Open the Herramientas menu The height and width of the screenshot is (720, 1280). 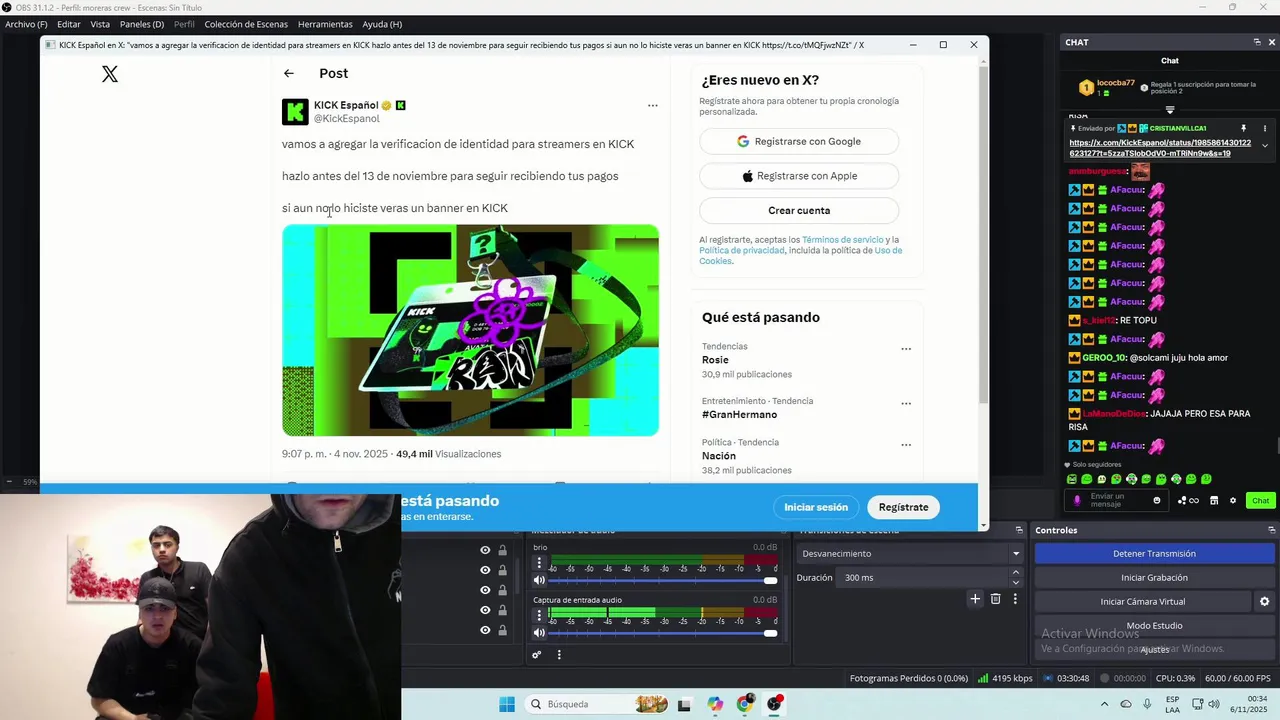(x=325, y=24)
